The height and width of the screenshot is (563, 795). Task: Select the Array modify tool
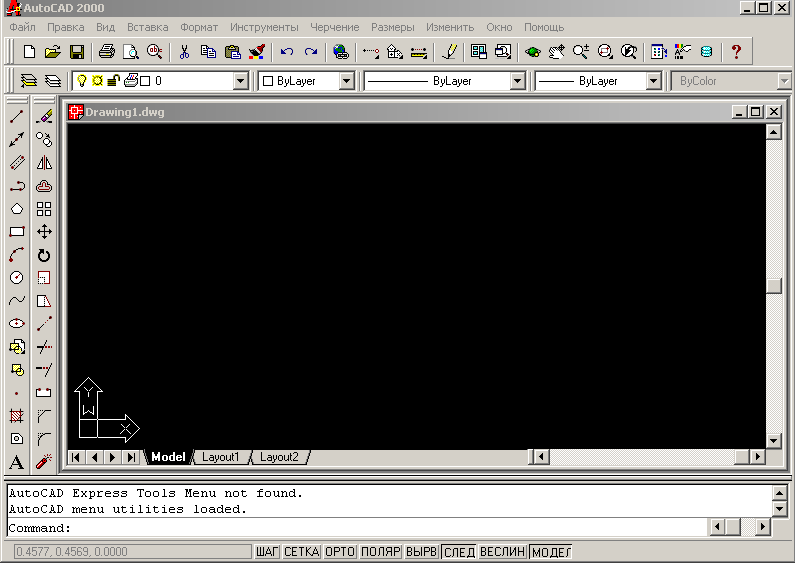coord(44,209)
